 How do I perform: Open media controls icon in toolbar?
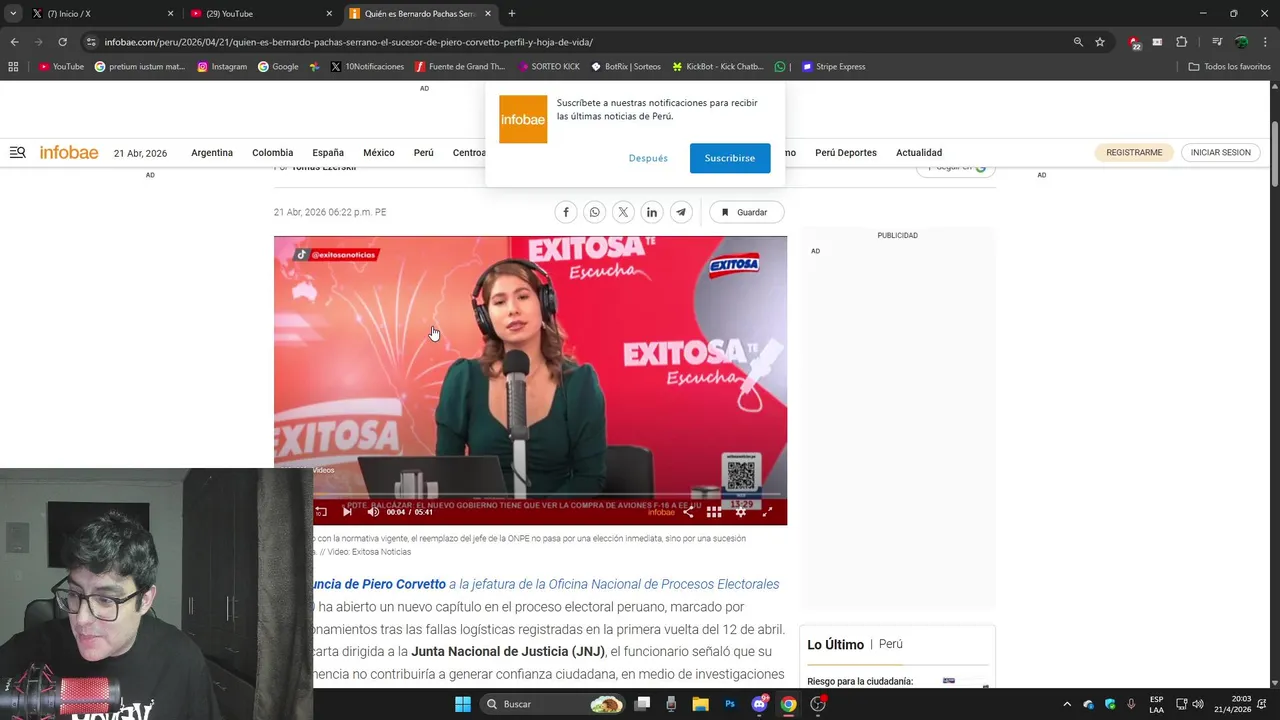pos(1217,42)
